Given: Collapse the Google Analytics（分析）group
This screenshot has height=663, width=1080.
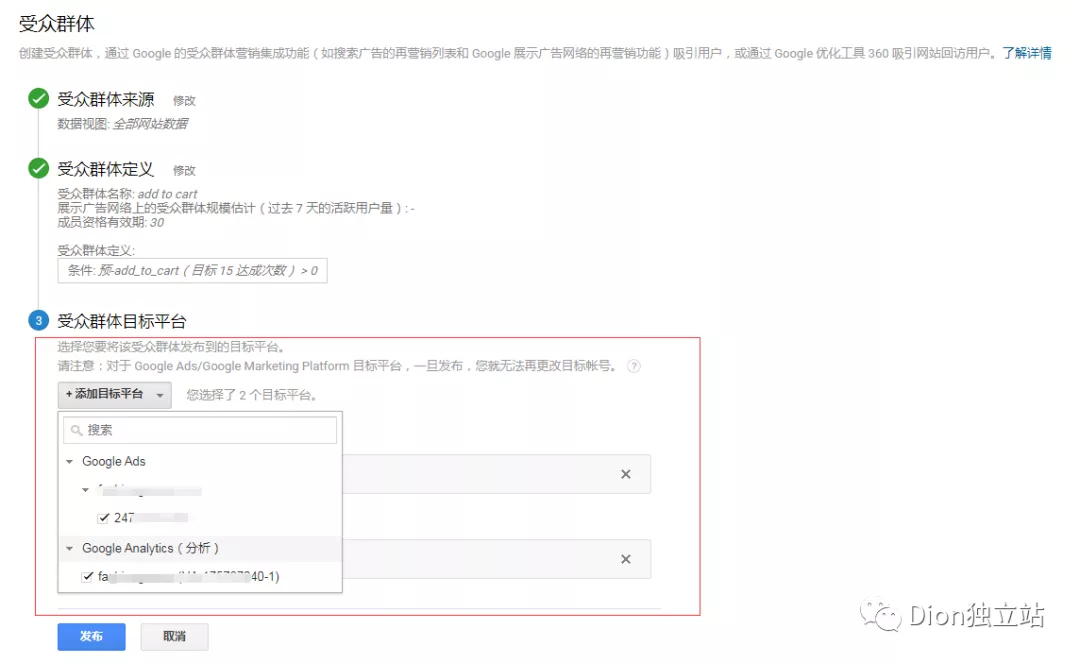Looking at the screenshot, I should pyautogui.click(x=69, y=549).
